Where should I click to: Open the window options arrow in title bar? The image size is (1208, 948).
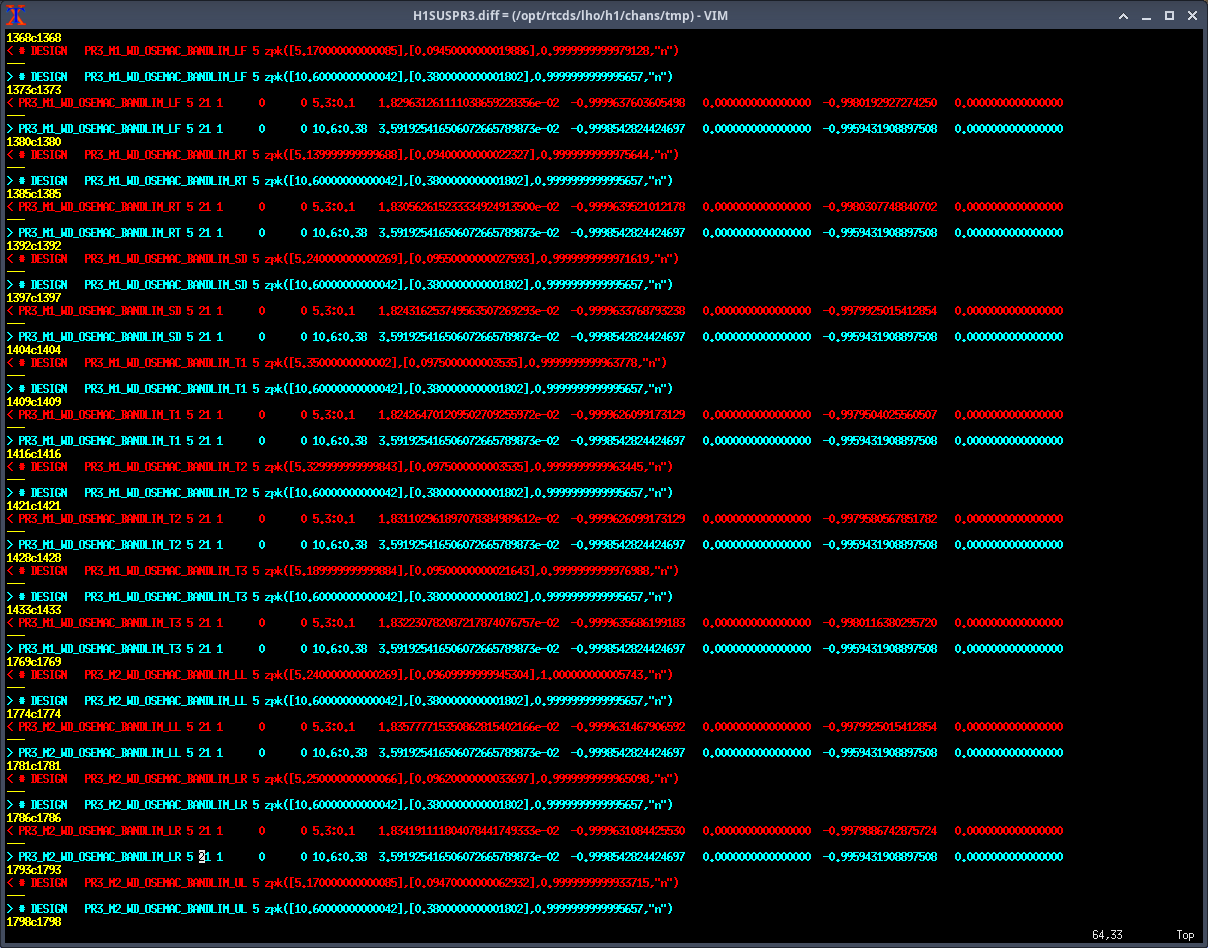[1124, 15]
